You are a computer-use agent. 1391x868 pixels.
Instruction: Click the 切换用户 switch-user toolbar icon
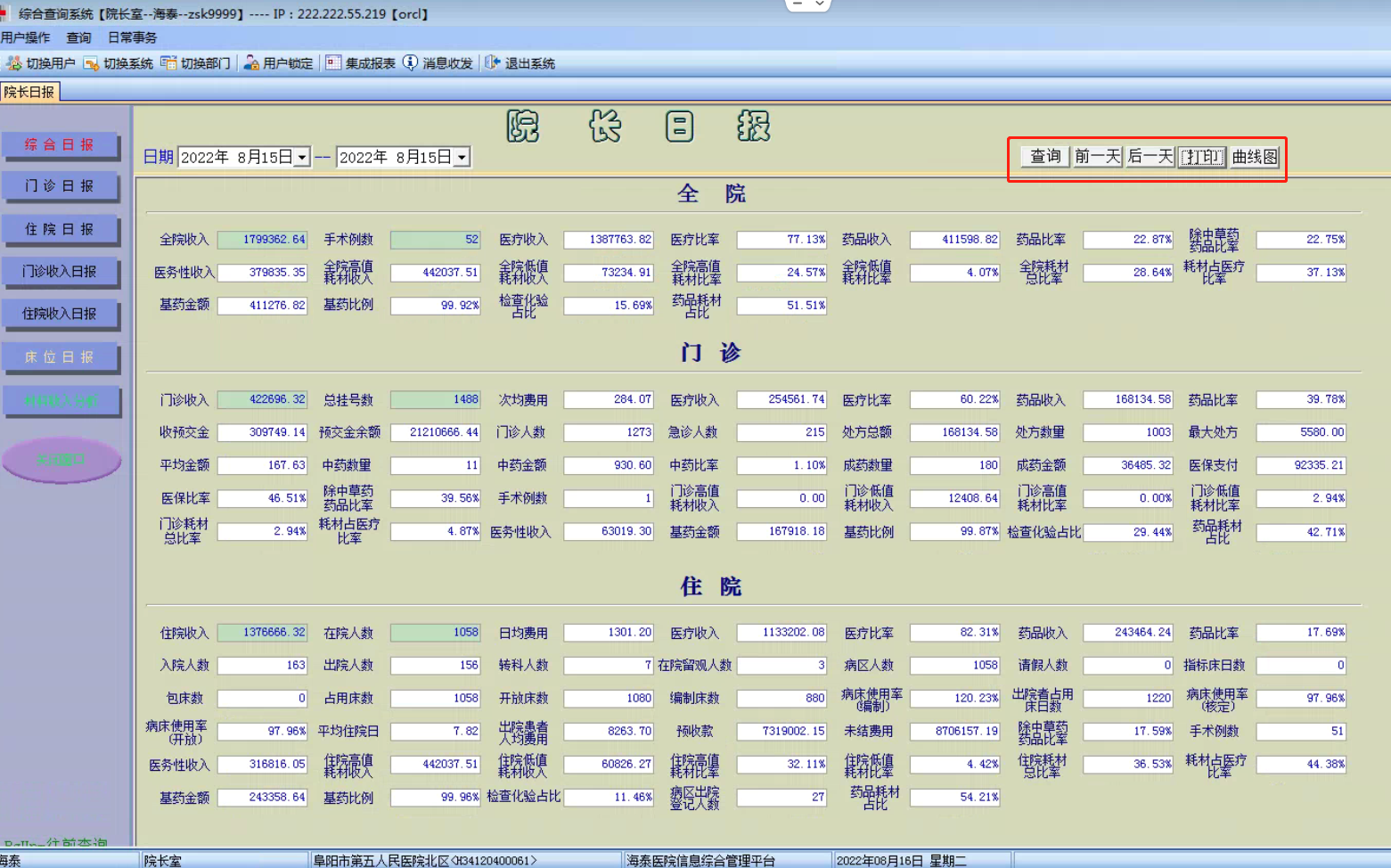pos(14,63)
